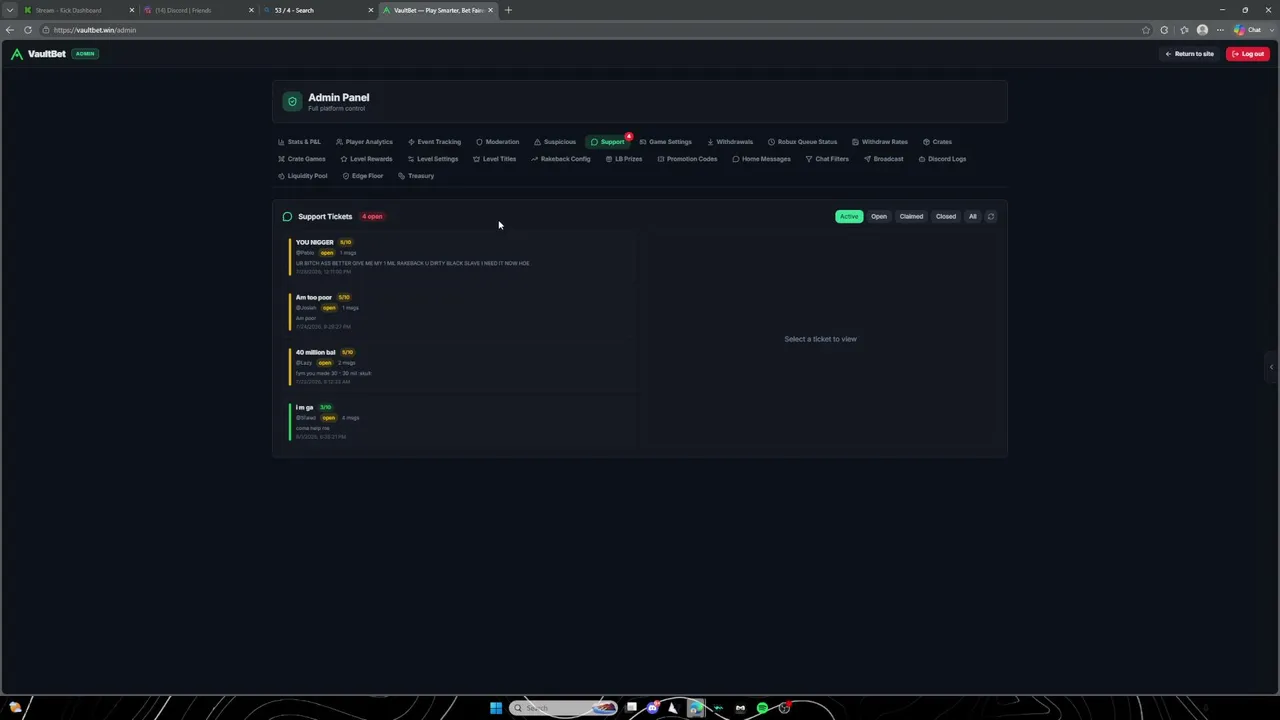Image resolution: width=1280 pixels, height=720 pixels.
Task: Go to the Withdrawals tab
Action: pyautogui.click(x=730, y=142)
